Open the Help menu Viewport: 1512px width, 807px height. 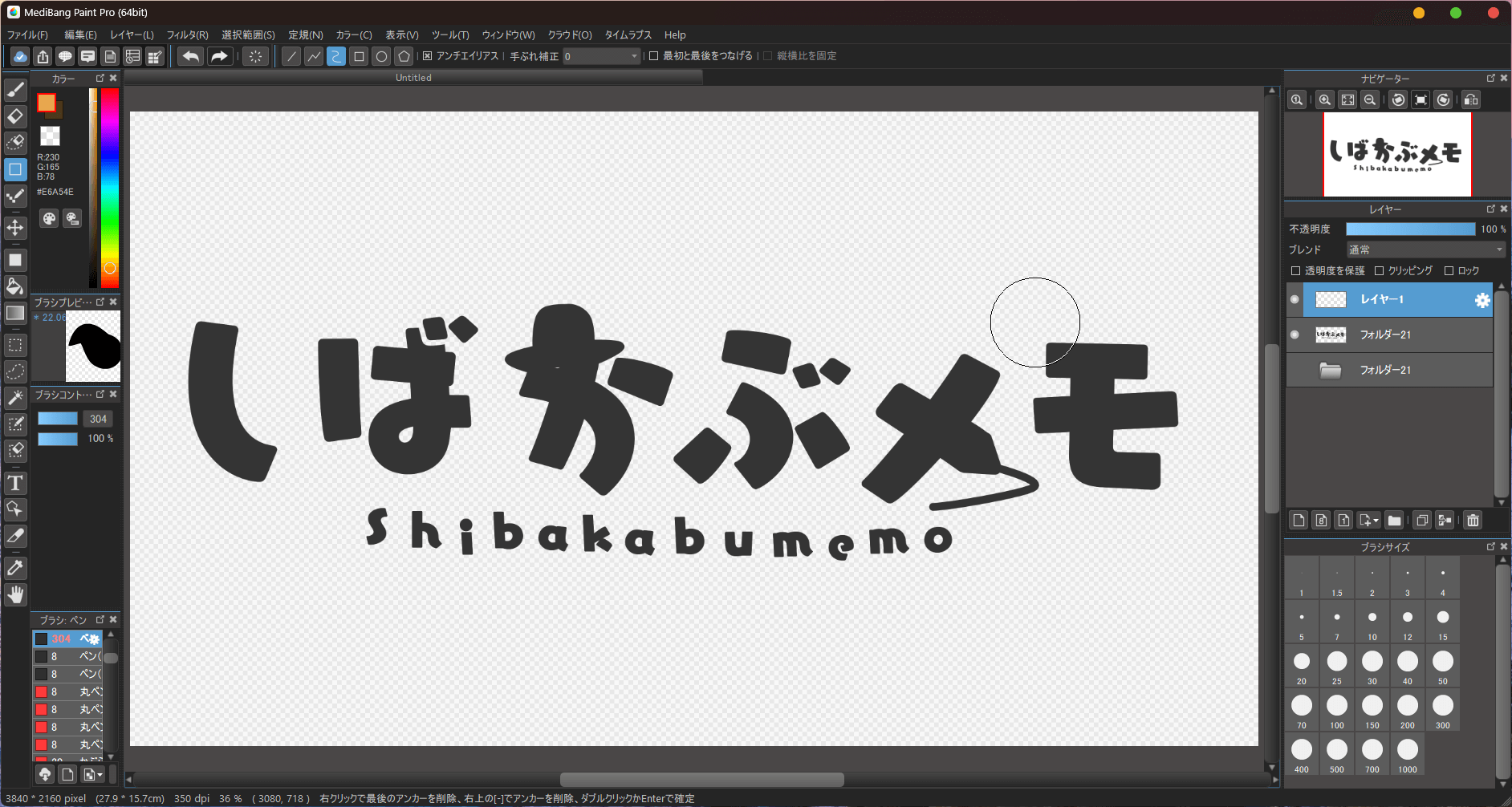675,35
